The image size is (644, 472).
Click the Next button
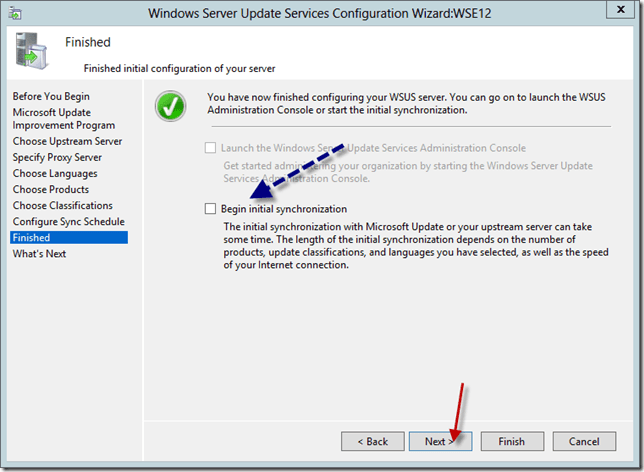pos(440,441)
